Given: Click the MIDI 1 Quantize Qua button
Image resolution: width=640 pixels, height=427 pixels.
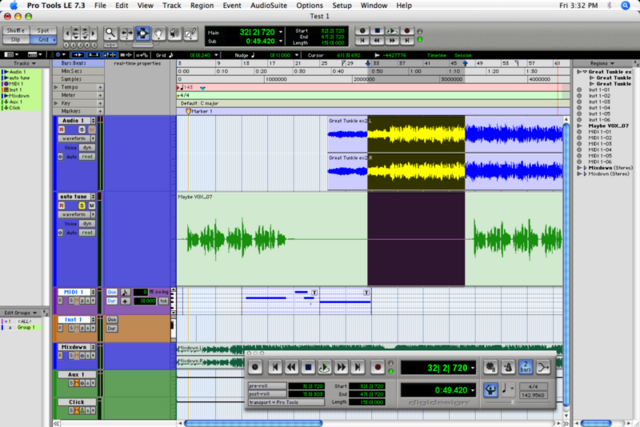Looking at the screenshot, I should click(x=112, y=292).
